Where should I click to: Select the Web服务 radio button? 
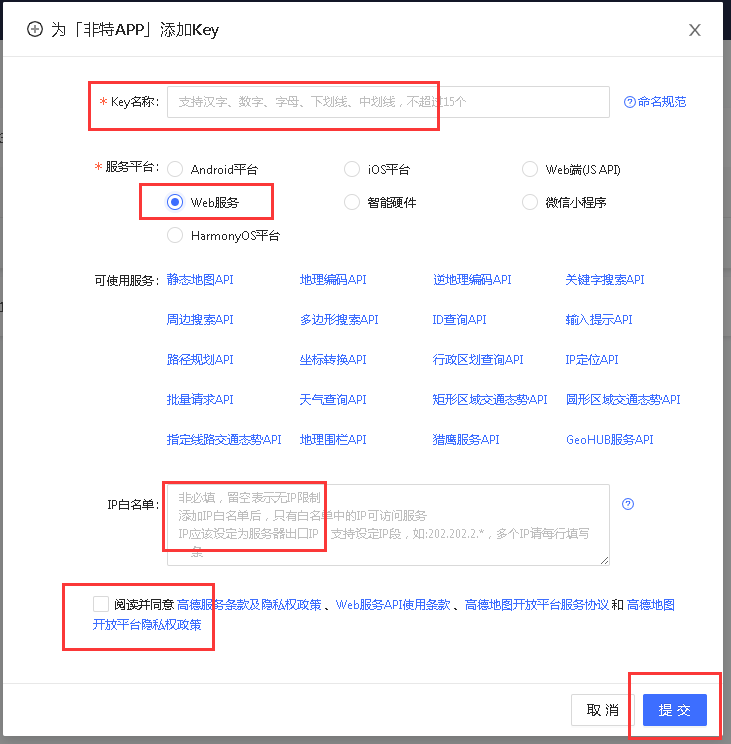(175, 202)
